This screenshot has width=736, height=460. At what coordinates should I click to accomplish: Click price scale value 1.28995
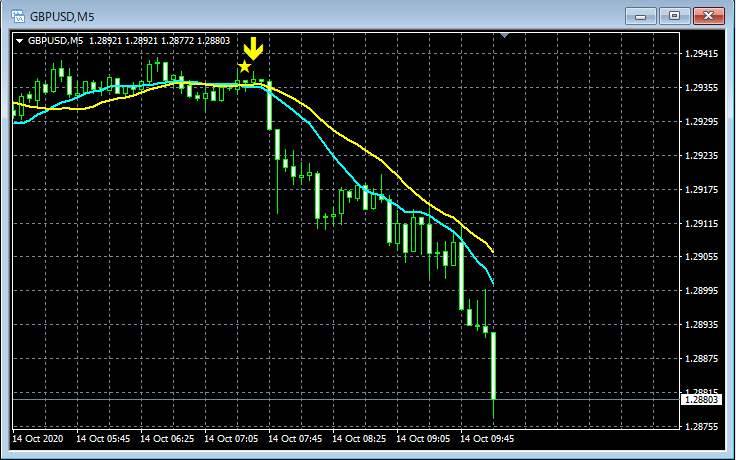(x=701, y=291)
